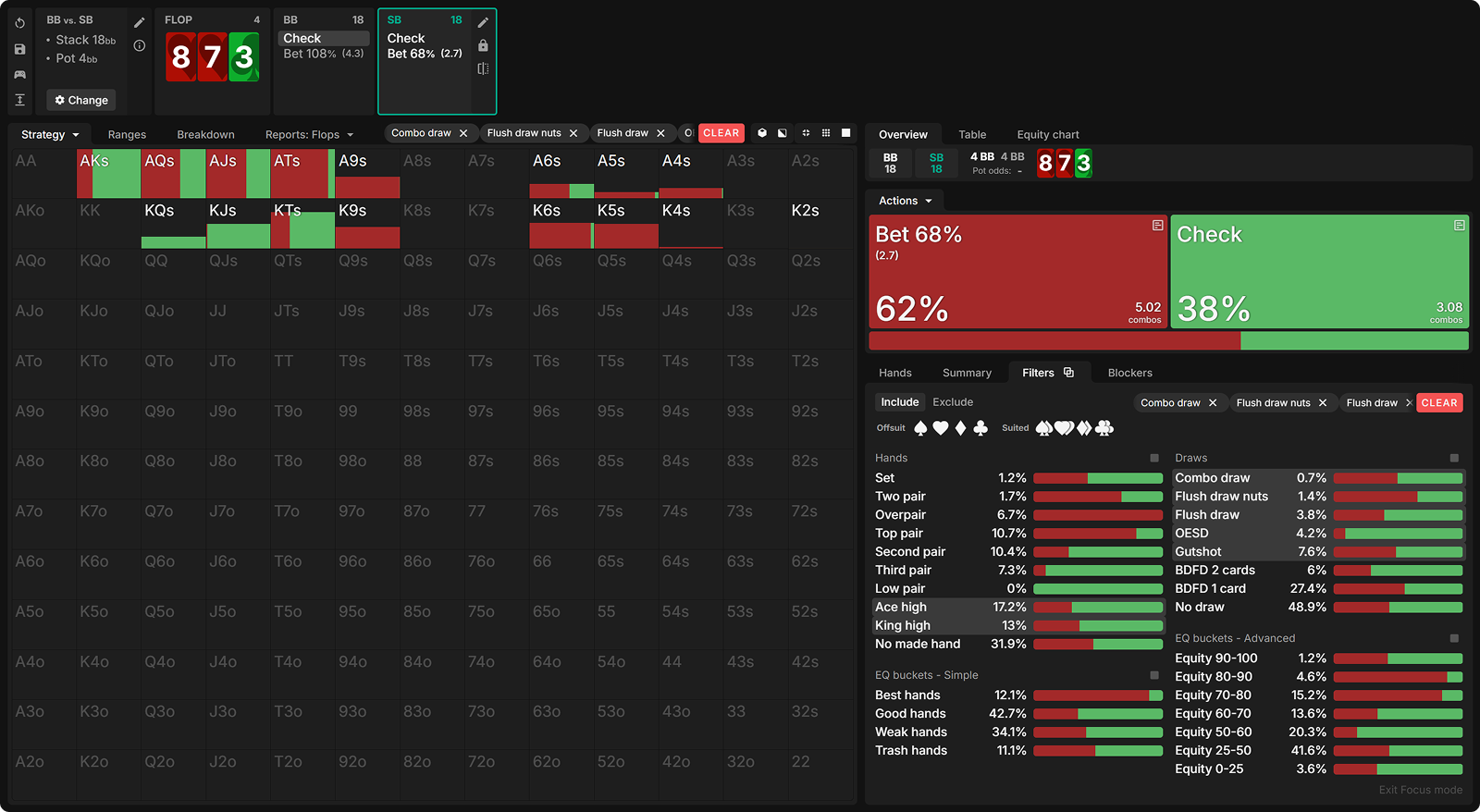Switch filter mode to Exclude
Image resolution: width=1480 pixels, height=812 pixels.
pos(952,402)
